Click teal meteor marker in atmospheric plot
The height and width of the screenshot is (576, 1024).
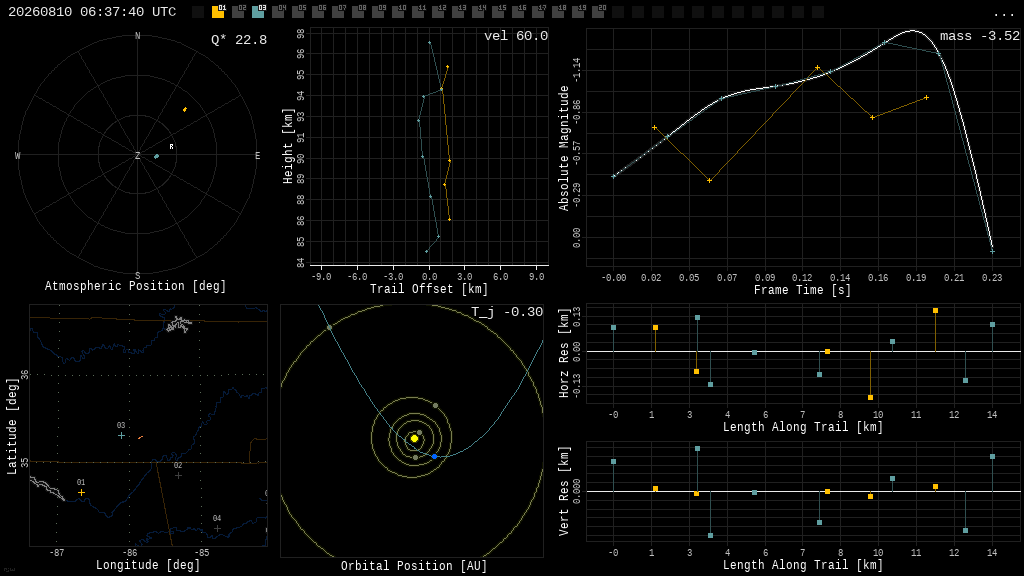coord(156,157)
